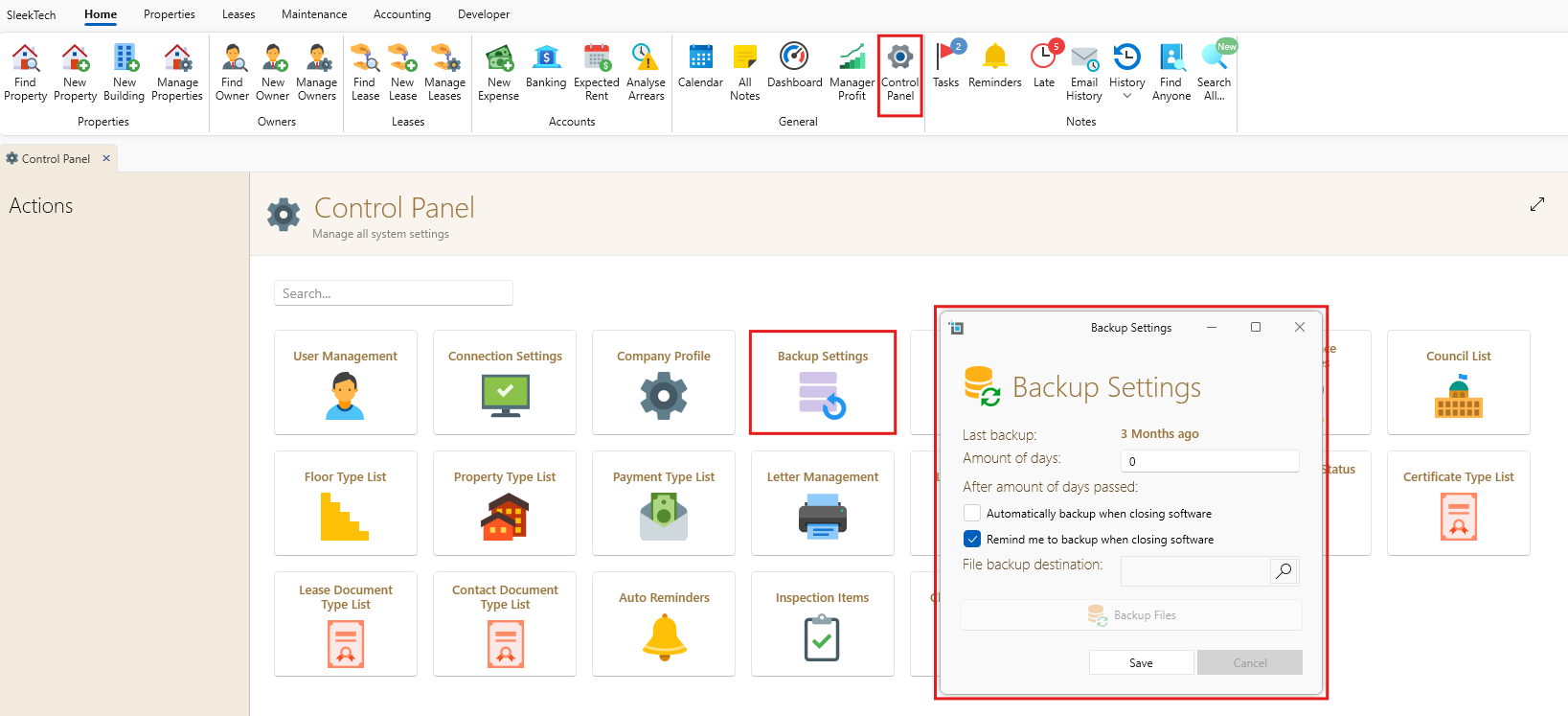The image size is (1568, 716).
Task: Uncheck remind me to backup option
Action: pyautogui.click(x=972, y=539)
